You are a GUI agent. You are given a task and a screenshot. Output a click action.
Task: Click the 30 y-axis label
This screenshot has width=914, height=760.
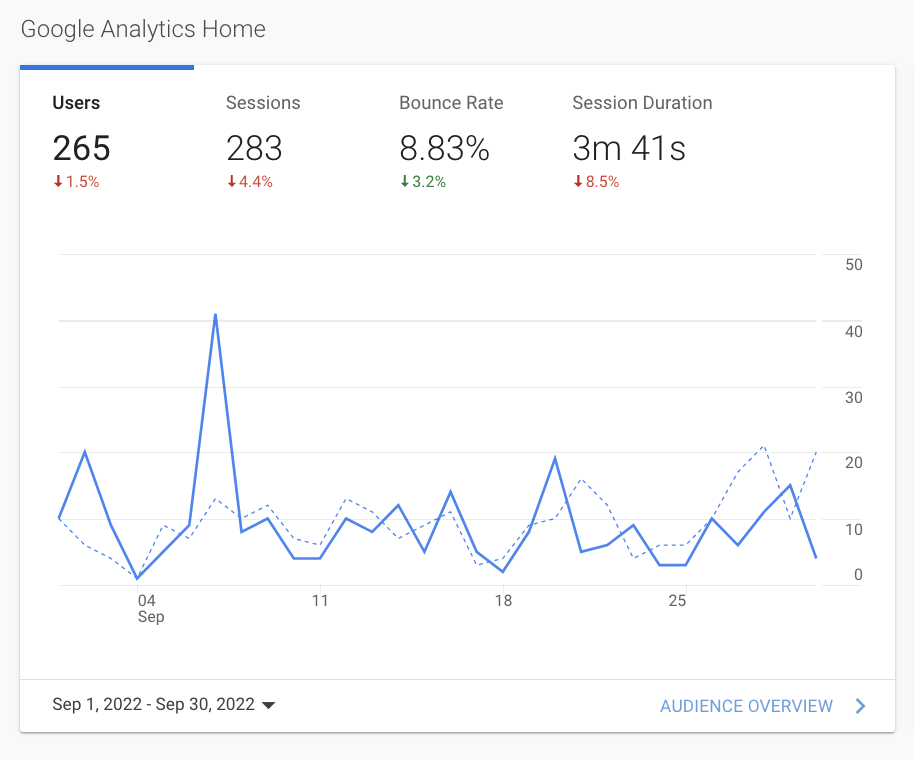coord(853,397)
